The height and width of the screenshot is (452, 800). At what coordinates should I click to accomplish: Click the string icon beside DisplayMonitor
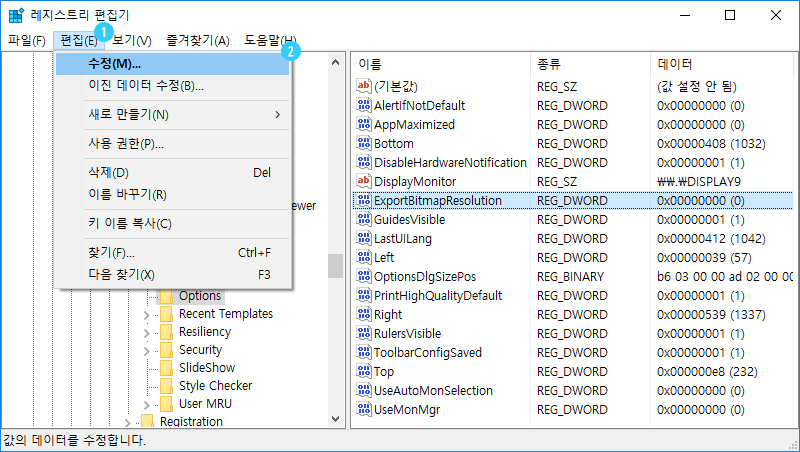364,181
